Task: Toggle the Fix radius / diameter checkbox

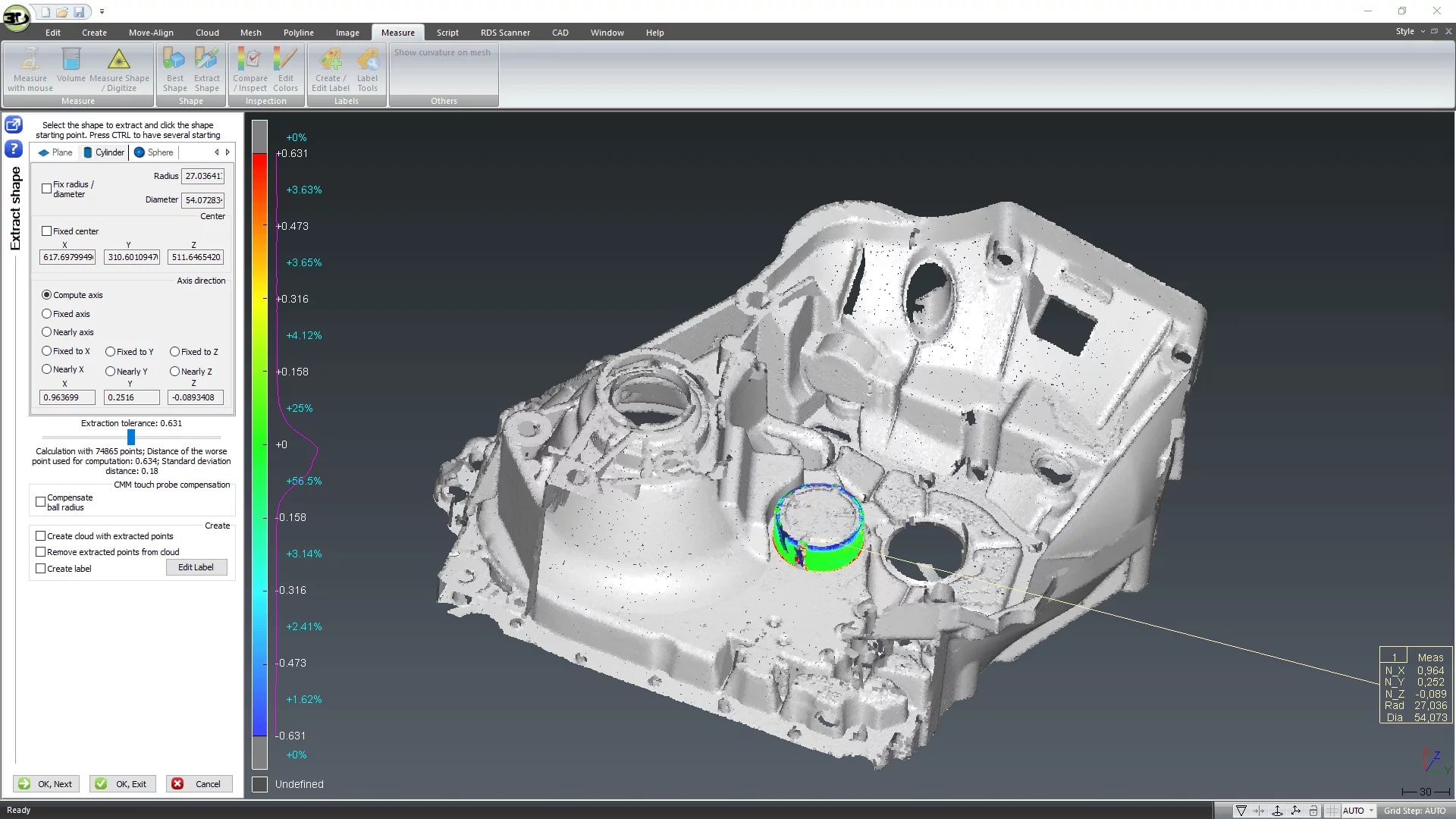Action: tap(48, 188)
